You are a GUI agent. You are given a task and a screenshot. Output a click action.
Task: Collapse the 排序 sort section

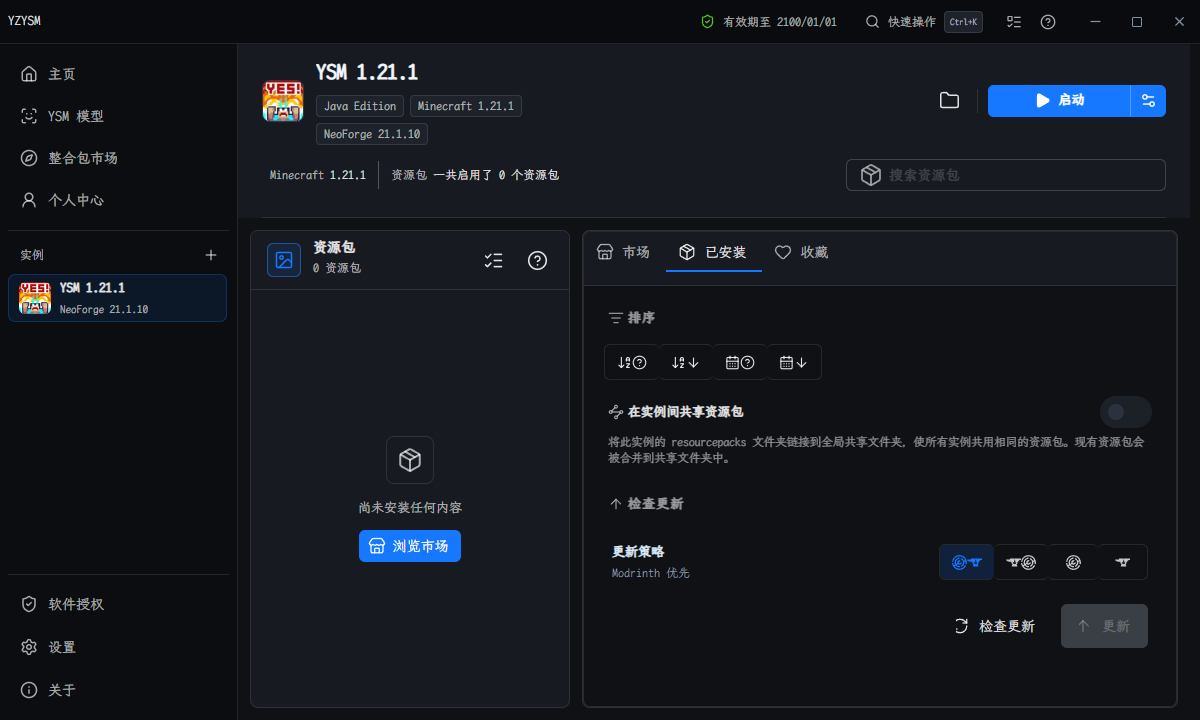tap(632, 318)
